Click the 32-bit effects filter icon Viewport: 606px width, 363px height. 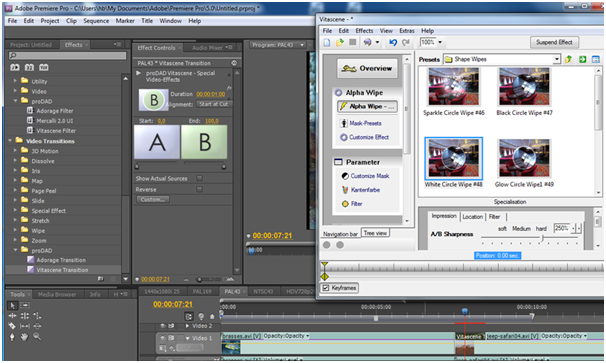click(x=29, y=67)
